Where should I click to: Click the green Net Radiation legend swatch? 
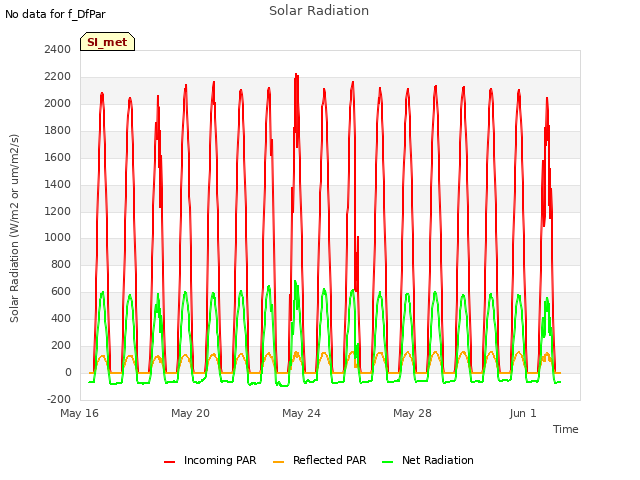point(388,462)
